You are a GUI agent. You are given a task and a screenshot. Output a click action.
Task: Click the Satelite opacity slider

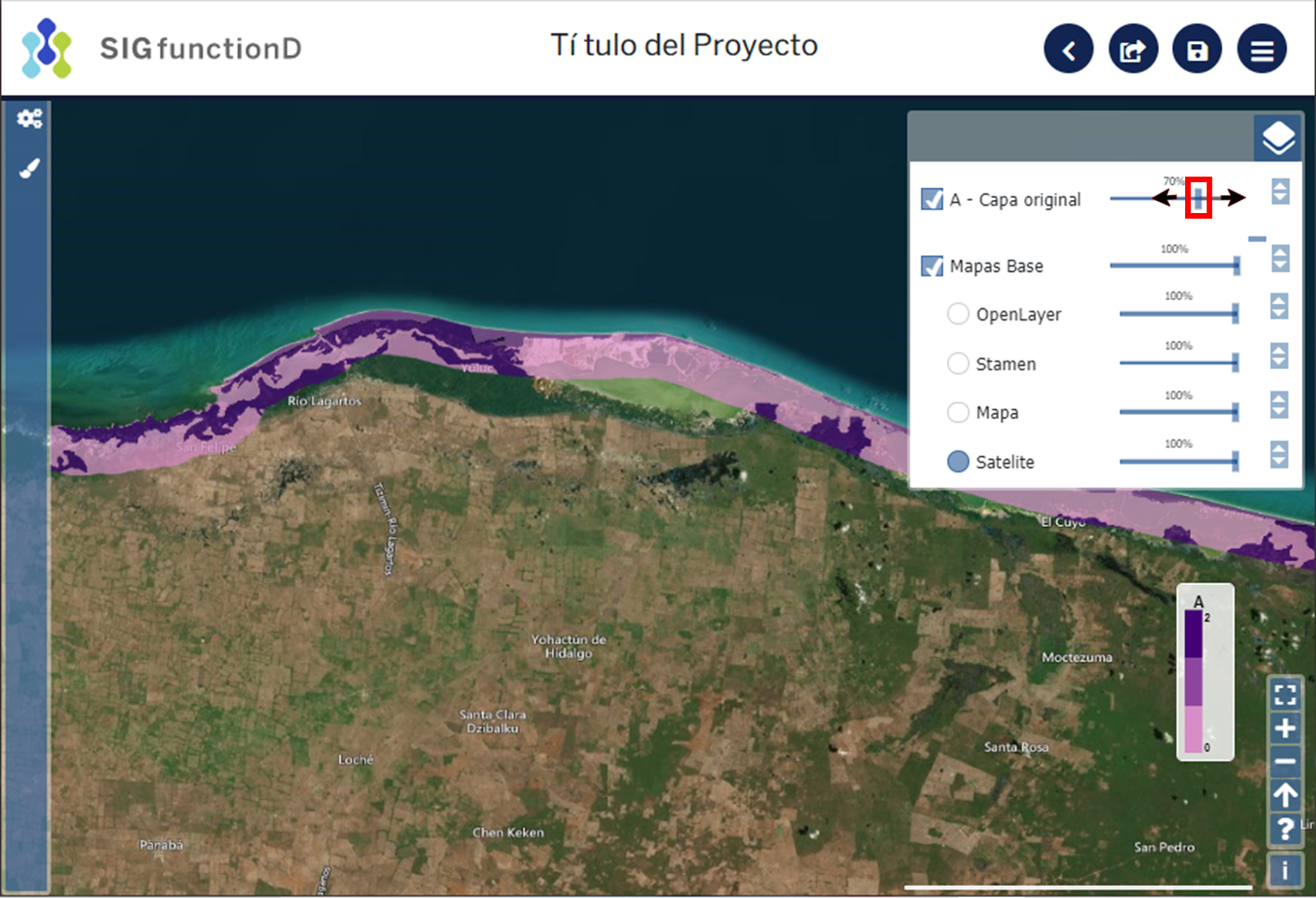click(1180, 461)
